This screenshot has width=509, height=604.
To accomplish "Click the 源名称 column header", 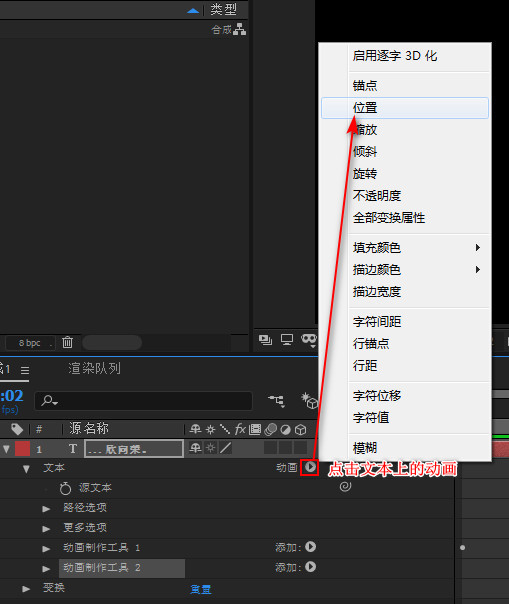I will pyautogui.click(x=89, y=428).
